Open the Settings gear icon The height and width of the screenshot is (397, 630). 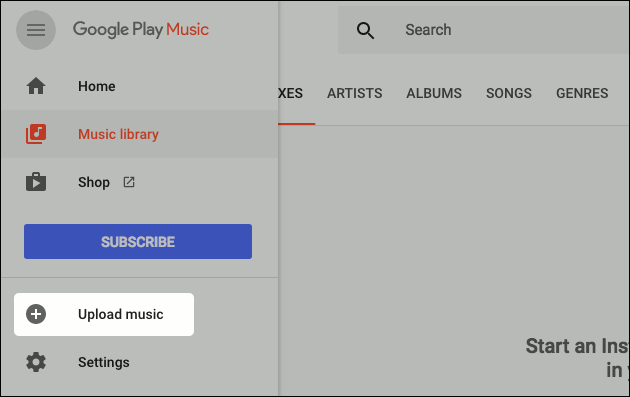[36, 362]
